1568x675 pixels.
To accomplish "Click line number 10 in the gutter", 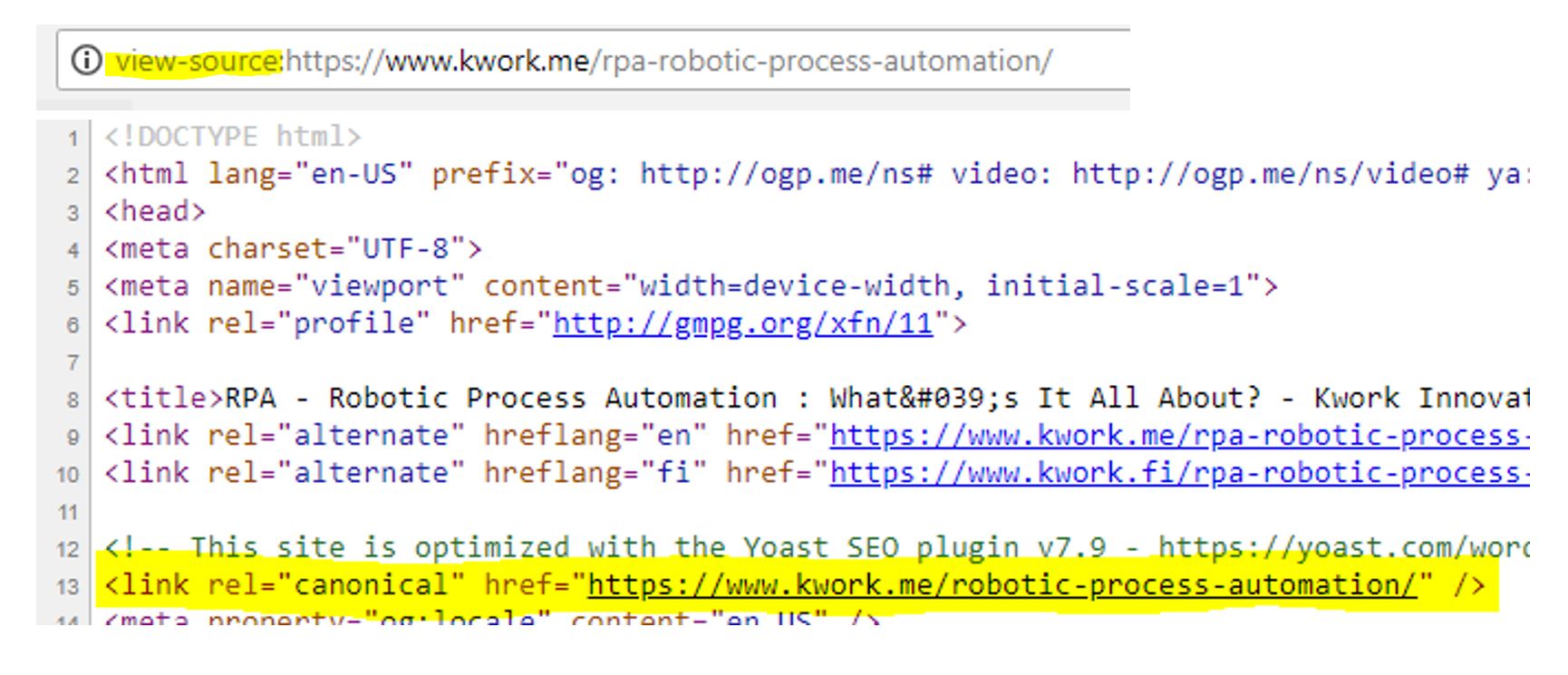I will [x=69, y=475].
